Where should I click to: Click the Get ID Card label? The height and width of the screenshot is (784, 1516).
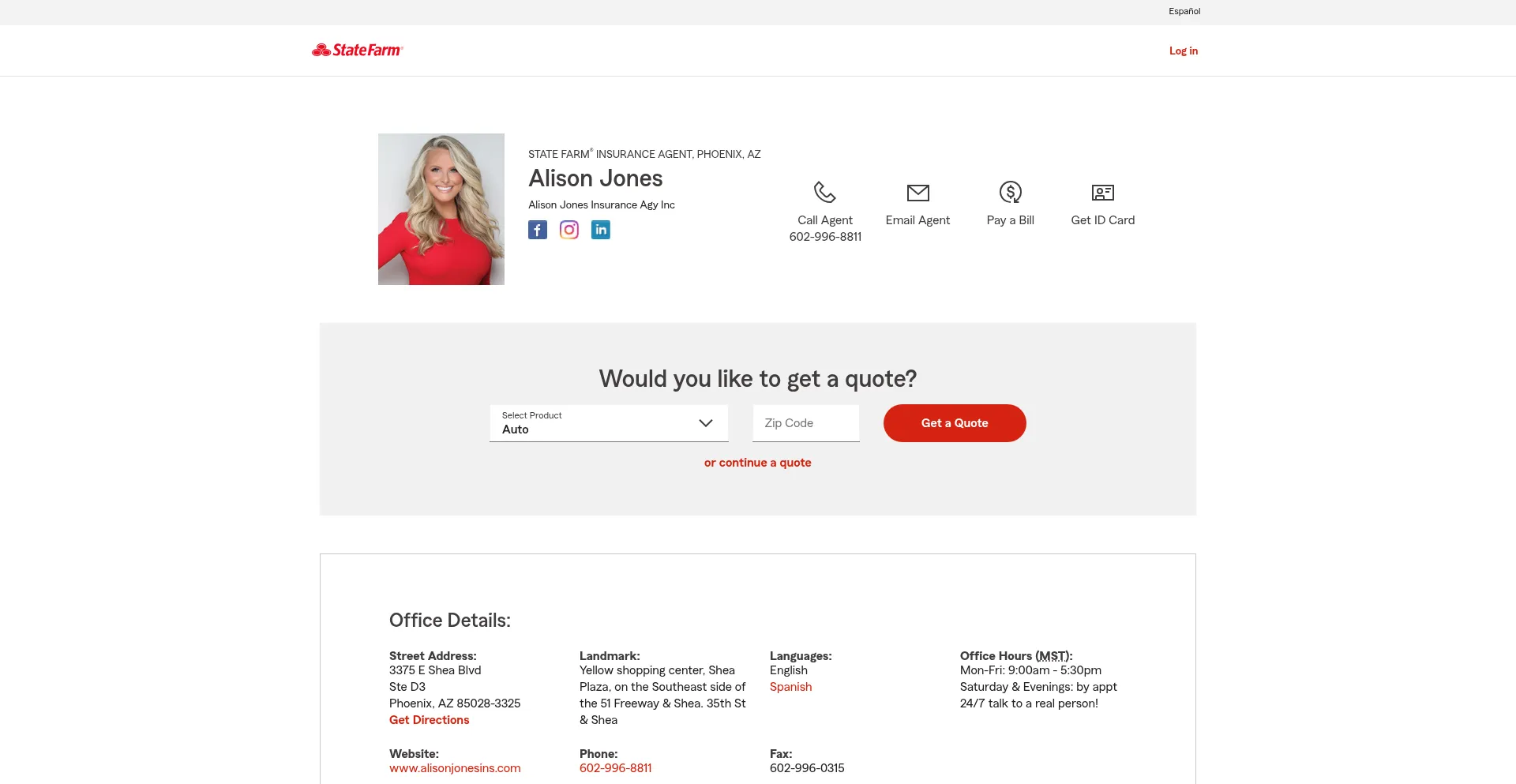click(x=1103, y=220)
